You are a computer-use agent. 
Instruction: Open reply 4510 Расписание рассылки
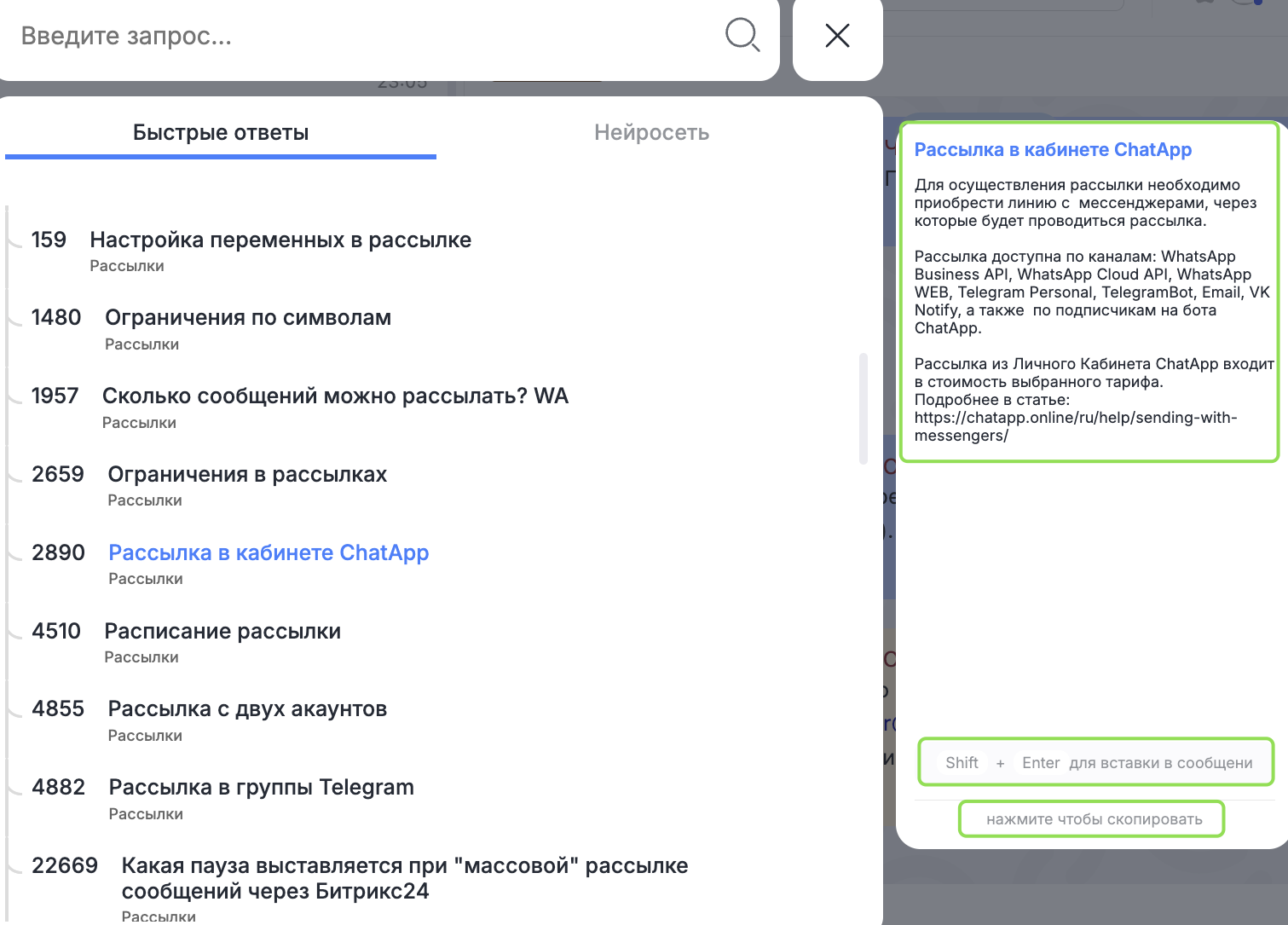[222, 632]
